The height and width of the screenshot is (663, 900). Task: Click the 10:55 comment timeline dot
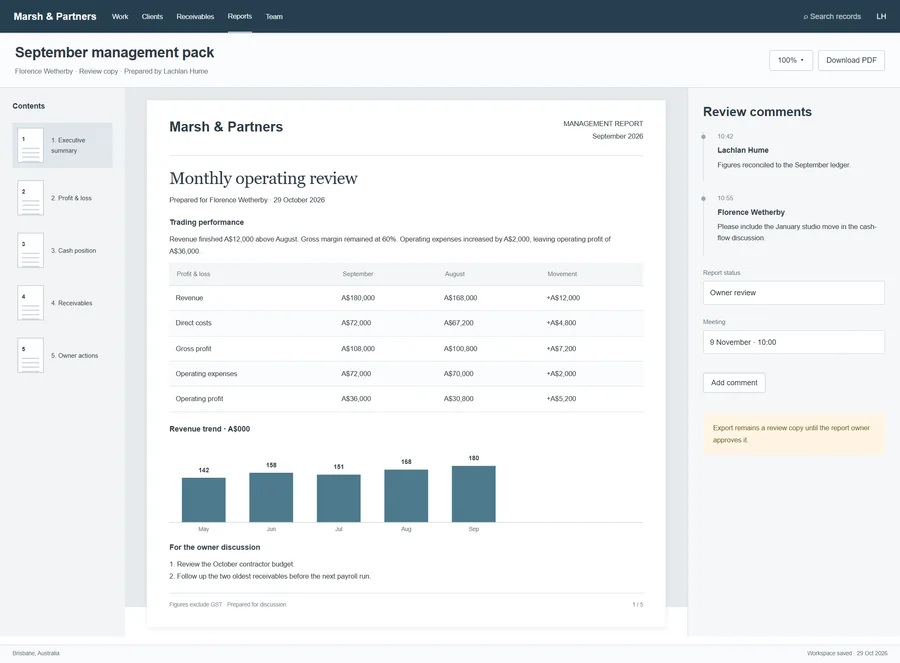click(703, 199)
